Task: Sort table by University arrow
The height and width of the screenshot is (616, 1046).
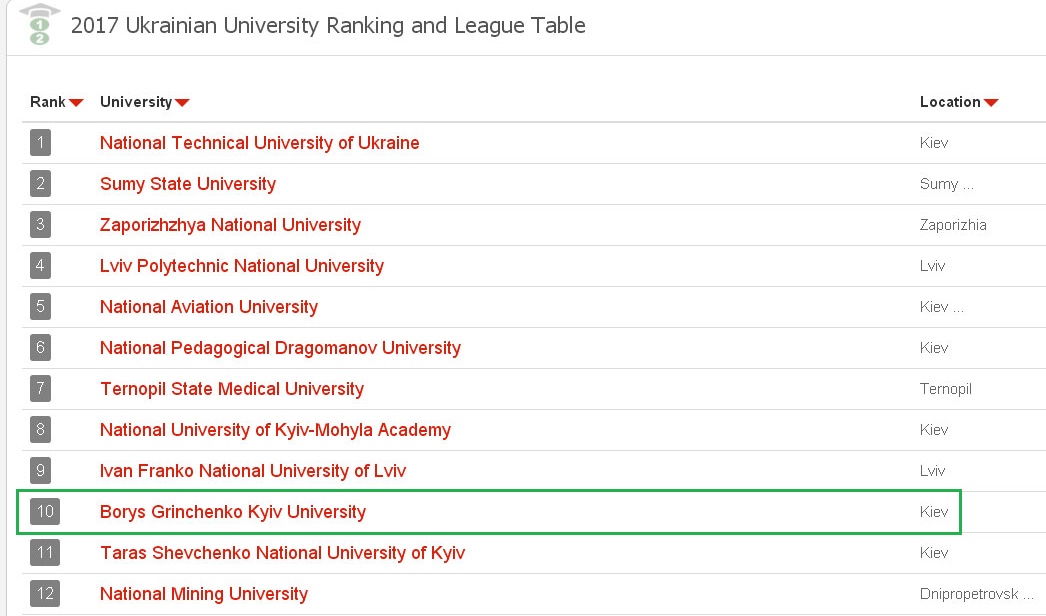Action: [182, 103]
